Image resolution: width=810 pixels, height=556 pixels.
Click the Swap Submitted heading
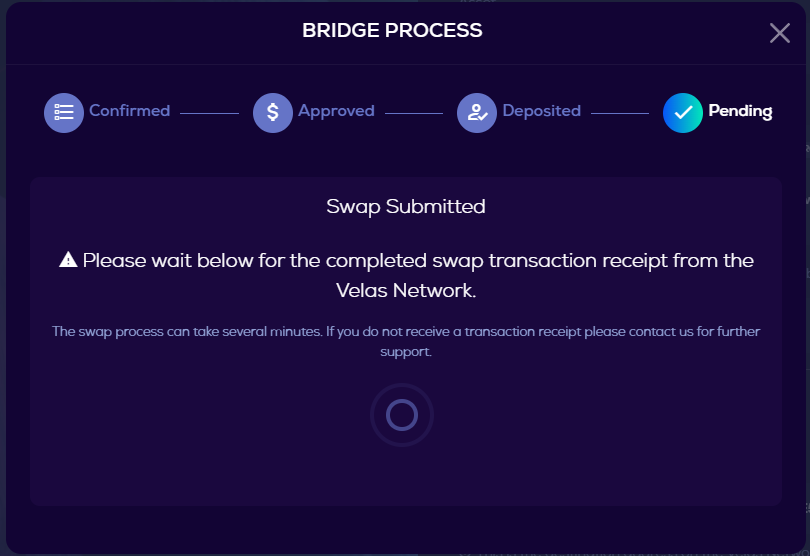(406, 207)
